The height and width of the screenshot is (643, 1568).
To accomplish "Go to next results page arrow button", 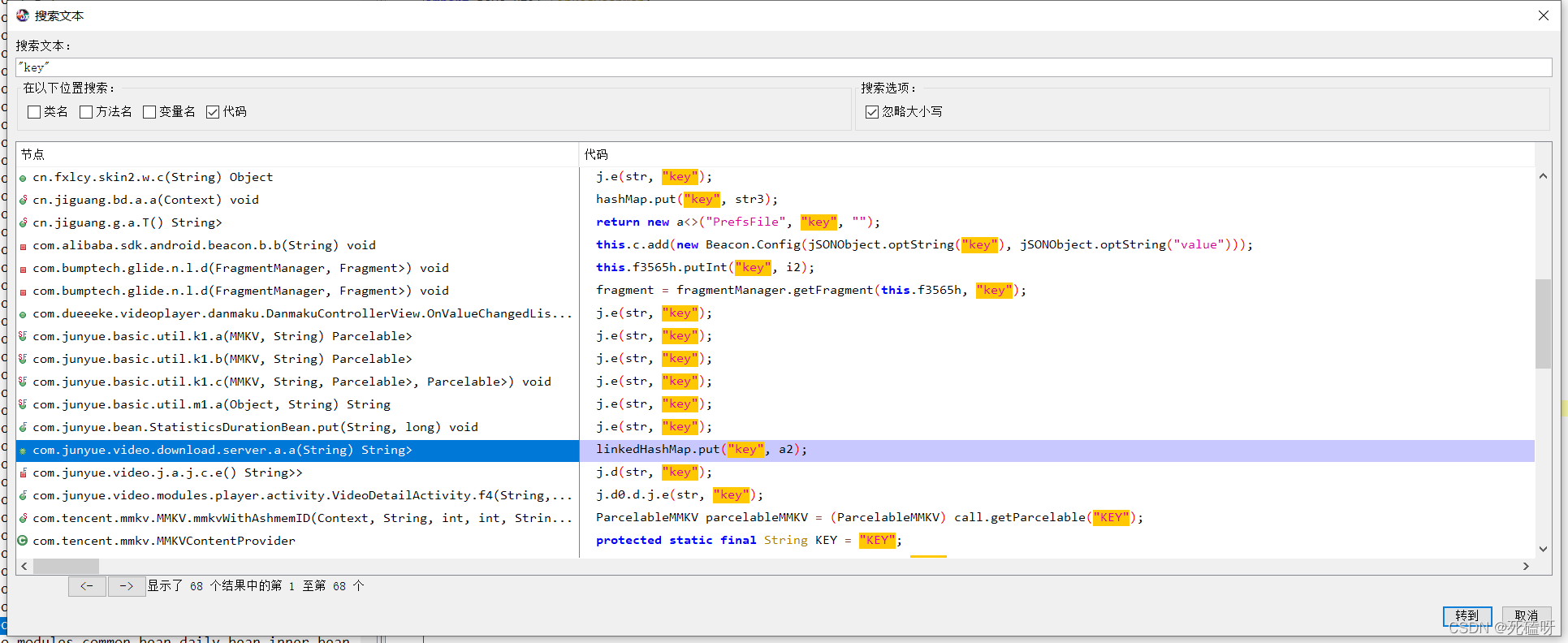I will (x=126, y=586).
